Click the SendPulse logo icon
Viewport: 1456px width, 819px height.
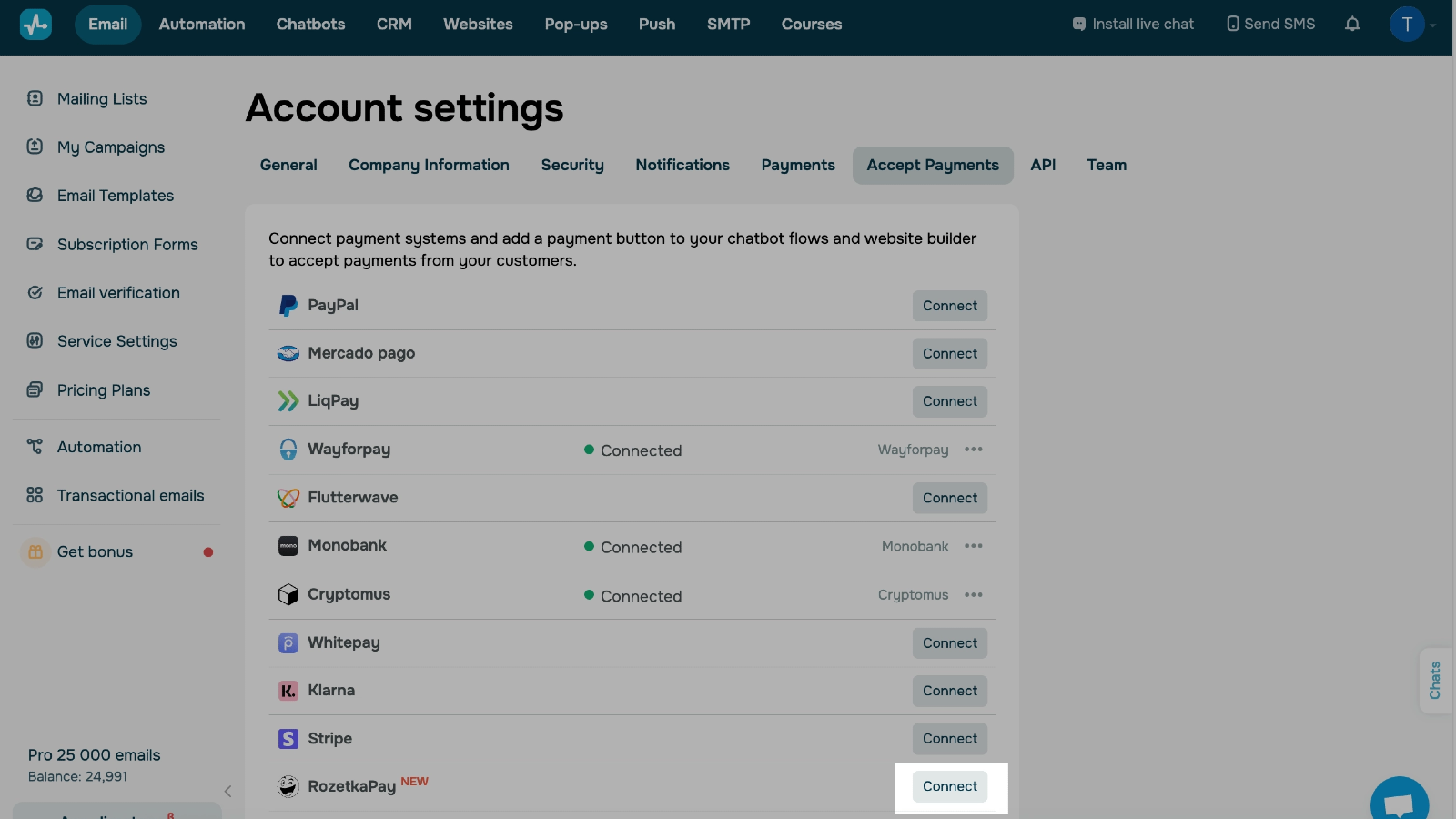pyautogui.click(x=35, y=25)
